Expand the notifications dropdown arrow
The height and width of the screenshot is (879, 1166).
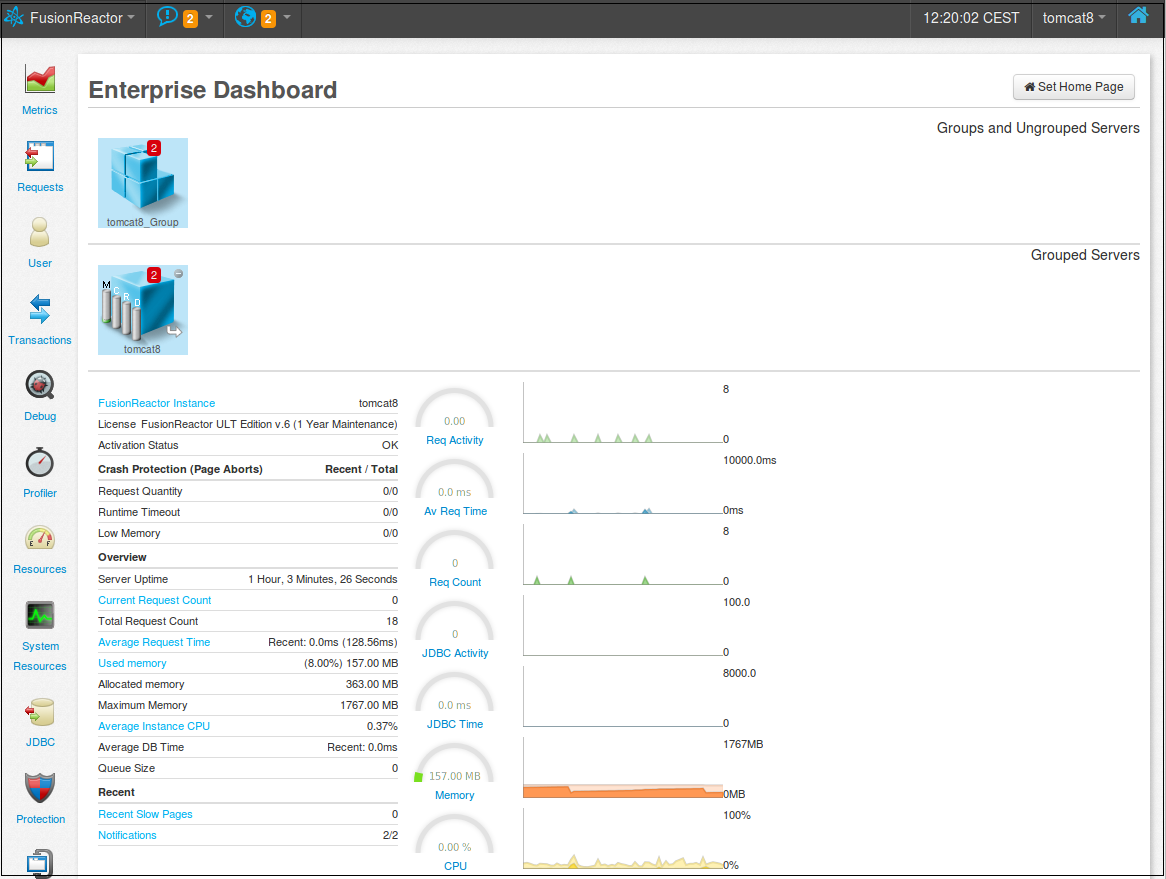[209, 17]
